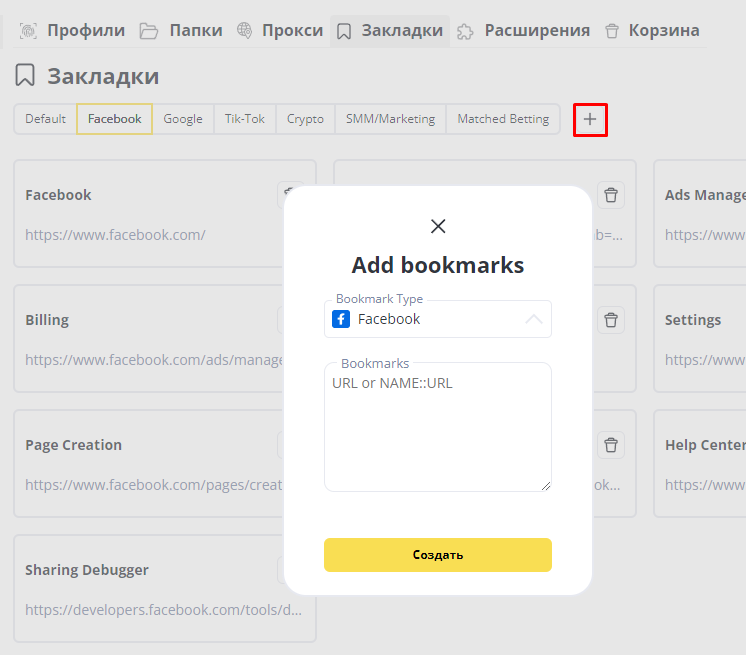
Task: Select the Crypto bookmark category
Action: (305, 119)
